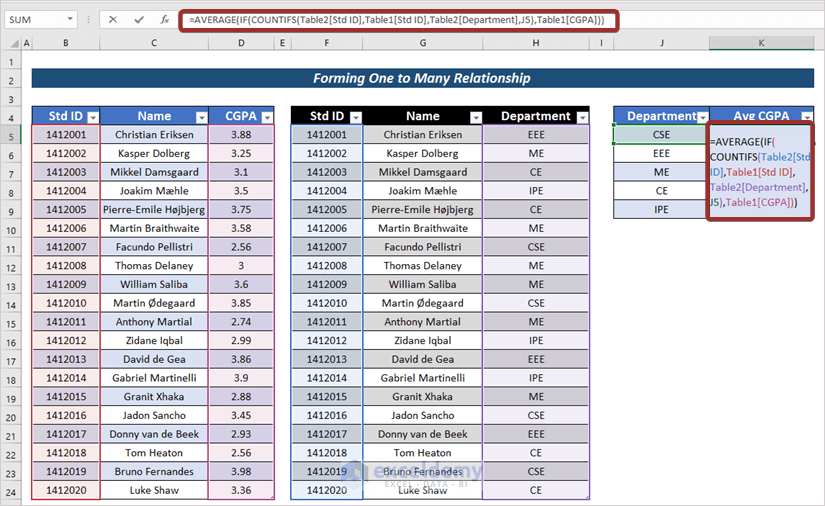
Task: Confirm formula with the checkmark icon
Action: 139,20
